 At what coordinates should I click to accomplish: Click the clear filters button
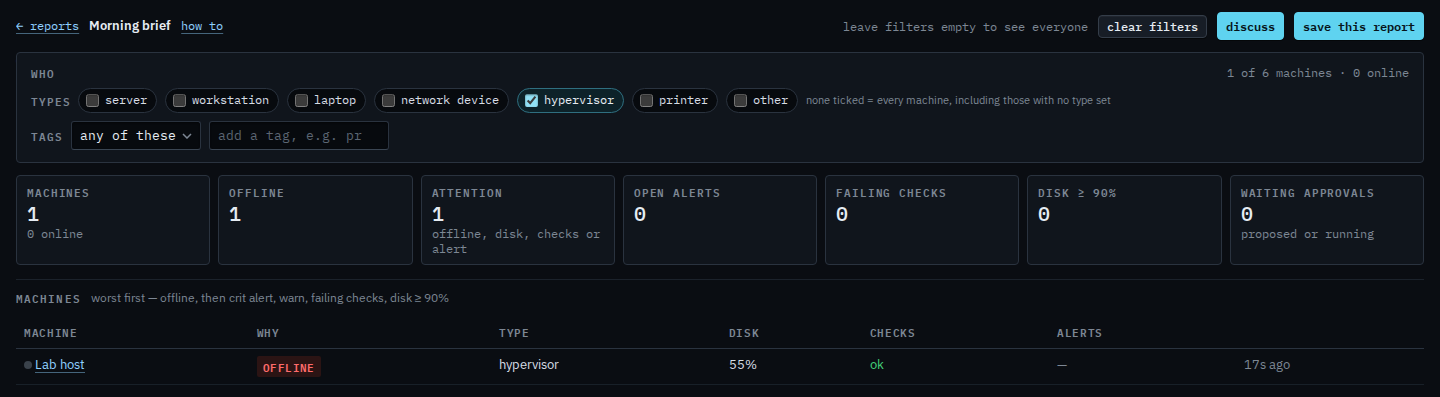[1152, 27]
